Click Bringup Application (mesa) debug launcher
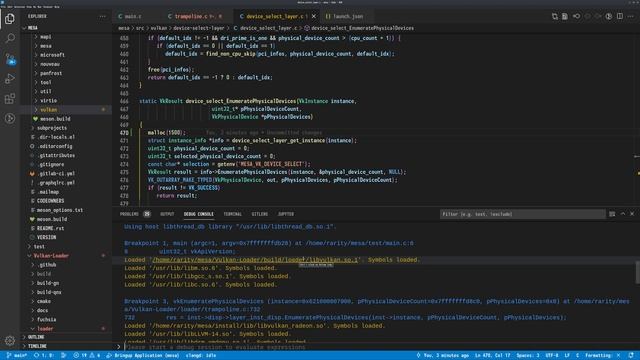The image size is (640, 360). click(143, 356)
